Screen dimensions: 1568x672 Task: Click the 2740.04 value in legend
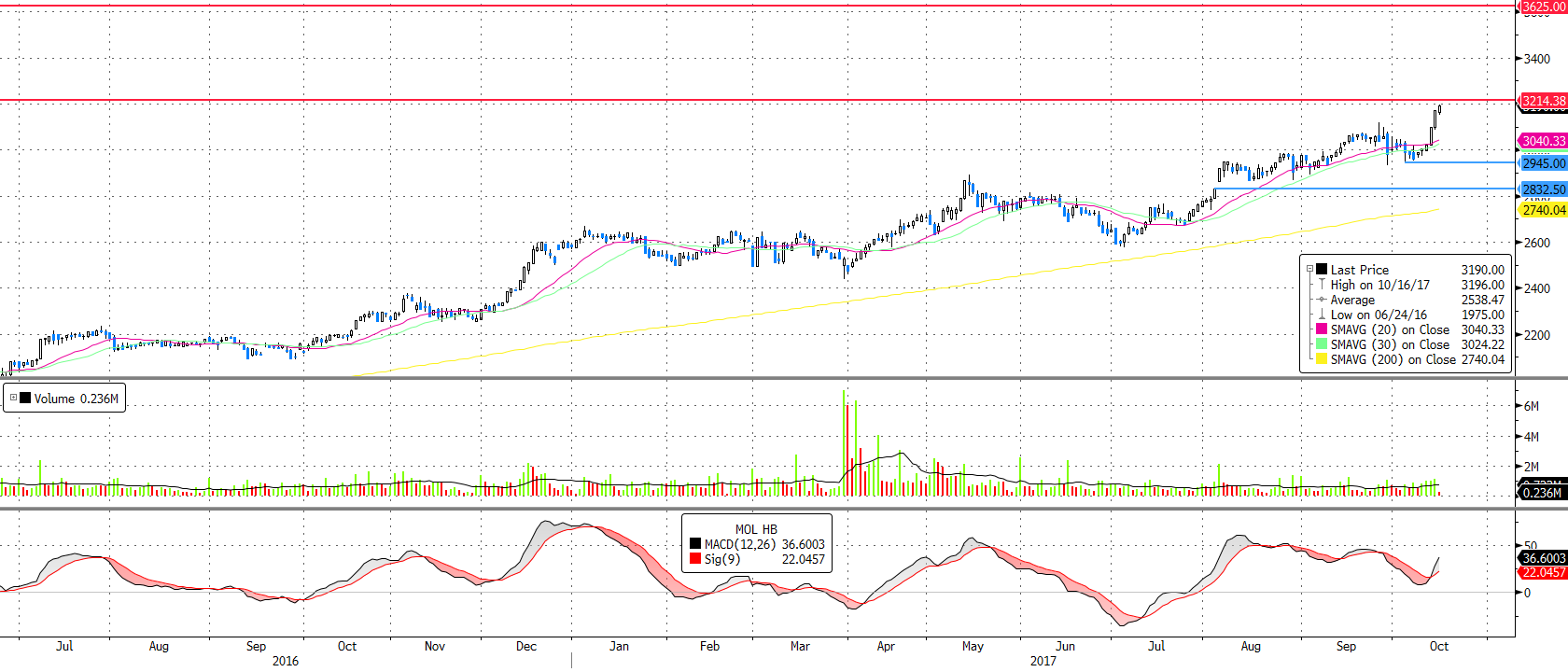[1482, 359]
